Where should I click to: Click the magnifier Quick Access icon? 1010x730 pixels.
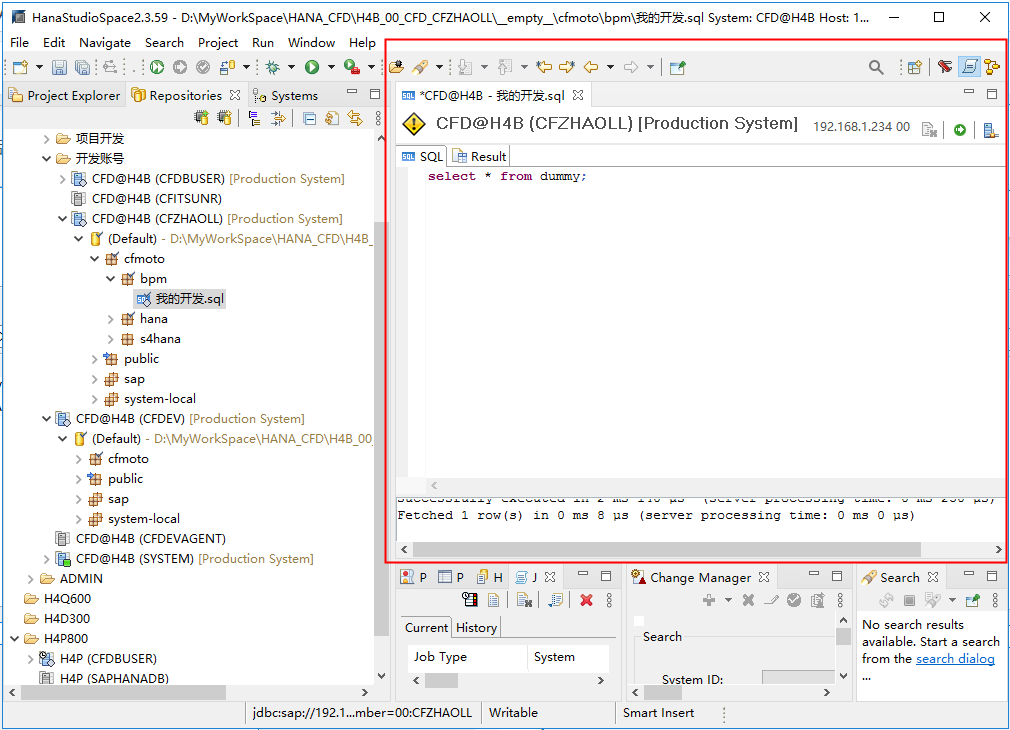click(876, 67)
